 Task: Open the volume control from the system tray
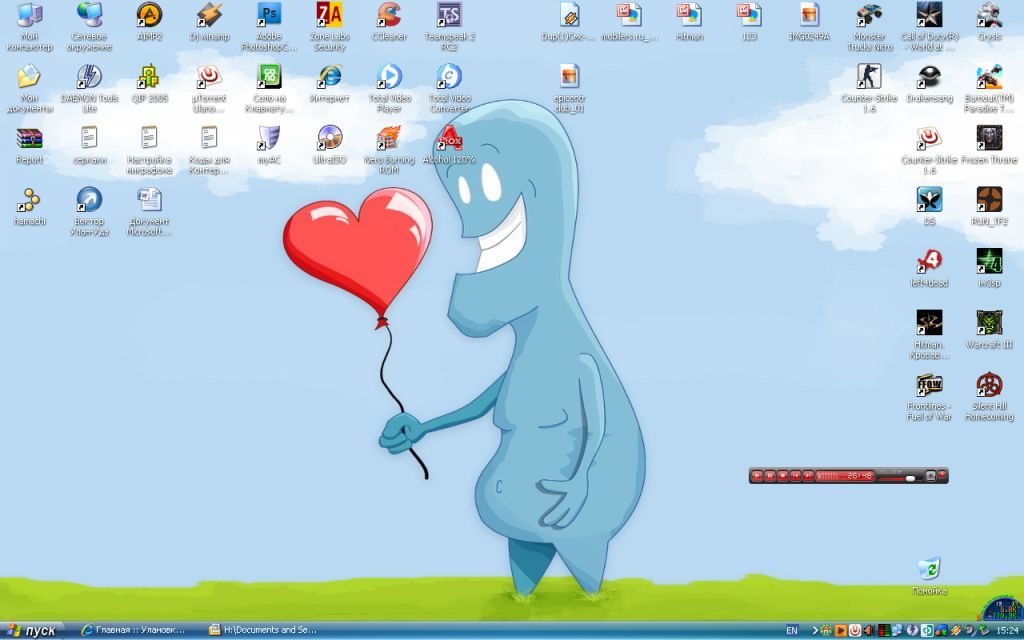(868, 629)
